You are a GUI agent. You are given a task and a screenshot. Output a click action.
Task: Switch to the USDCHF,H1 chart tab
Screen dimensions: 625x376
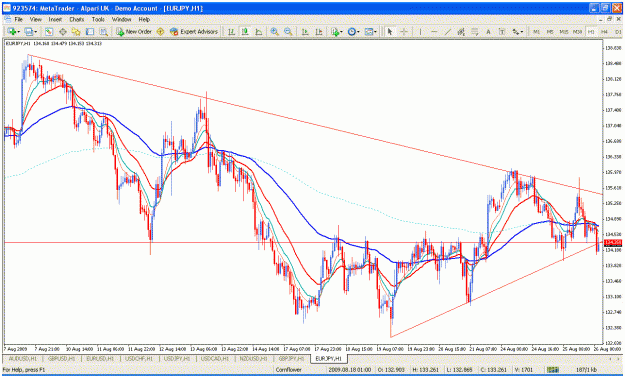pos(139,359)
